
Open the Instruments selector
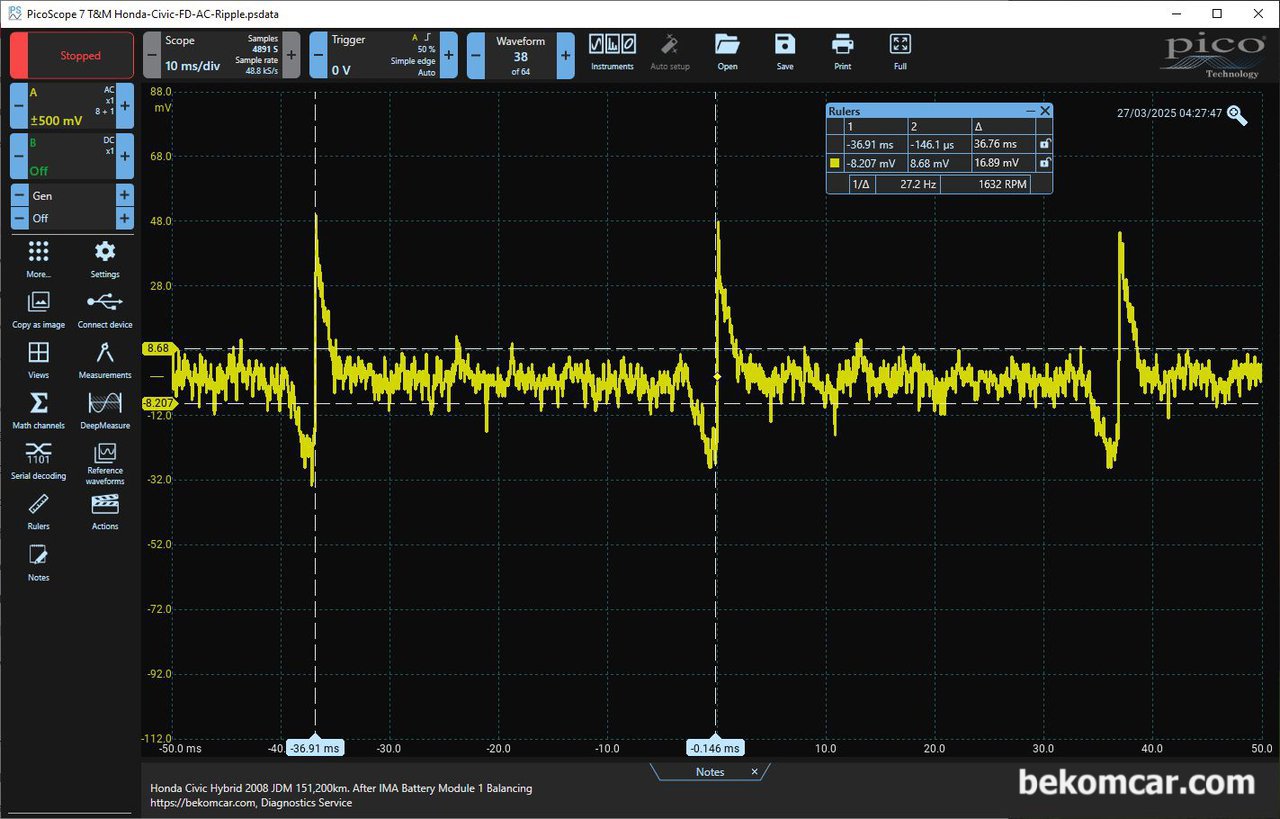pos(613,52)
